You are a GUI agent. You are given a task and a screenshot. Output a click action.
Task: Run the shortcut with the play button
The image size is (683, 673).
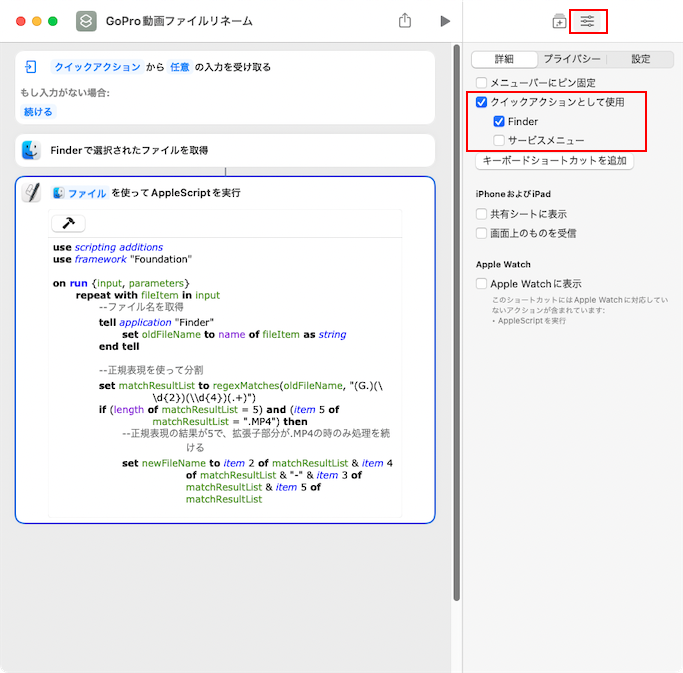(x=445, y=21)
